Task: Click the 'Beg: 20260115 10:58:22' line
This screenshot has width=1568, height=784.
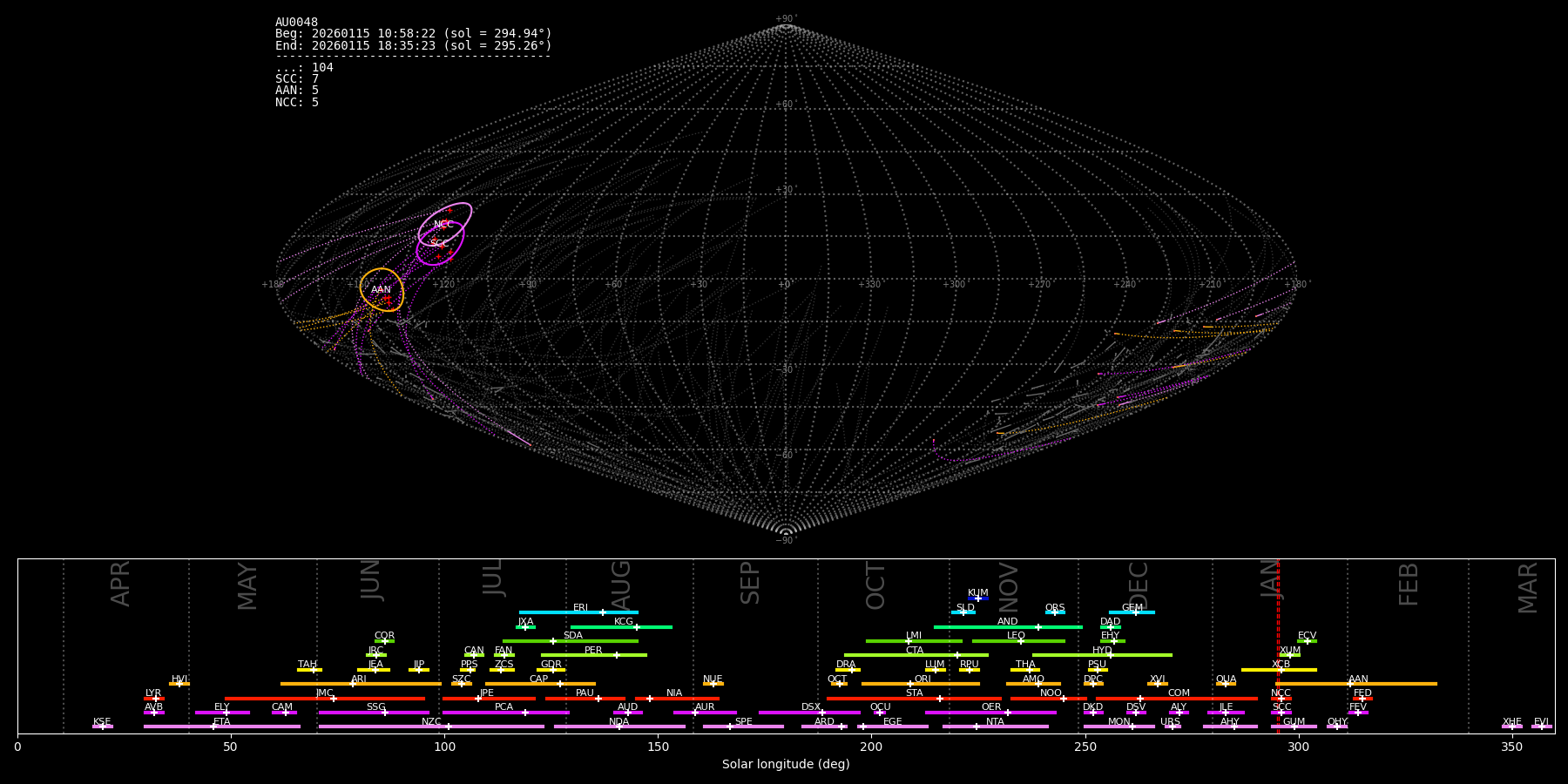Action: click(x=414, y=34)
